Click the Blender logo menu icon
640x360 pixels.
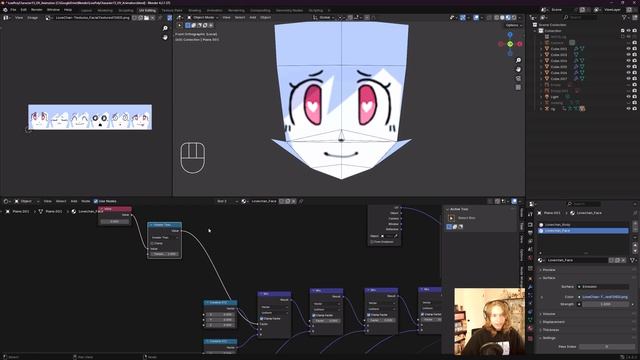[5, 9]
